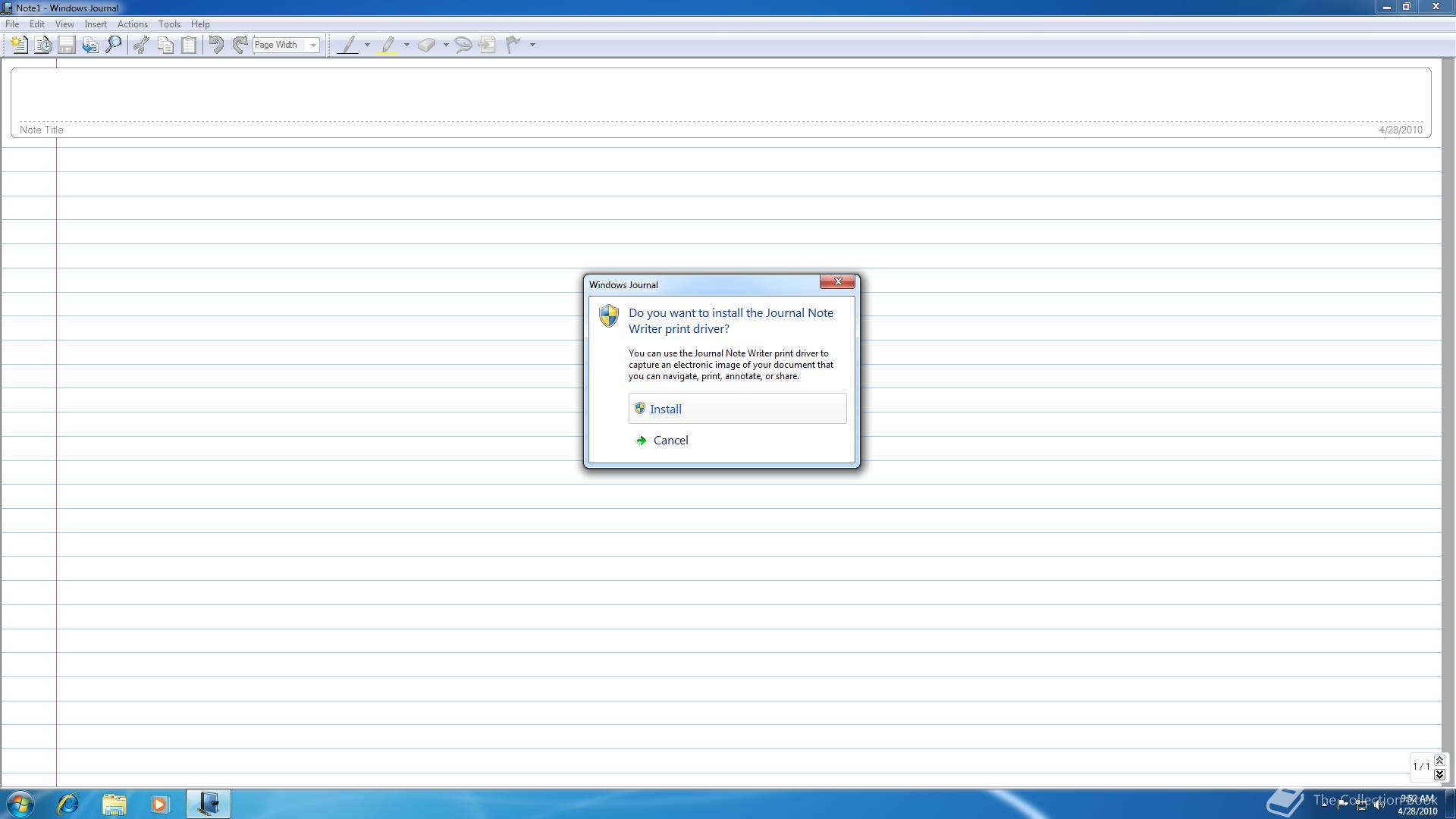The image size is (1456, 819).
Task: Open the View menu
Action: pyautogui.click(x=64, y=24)
